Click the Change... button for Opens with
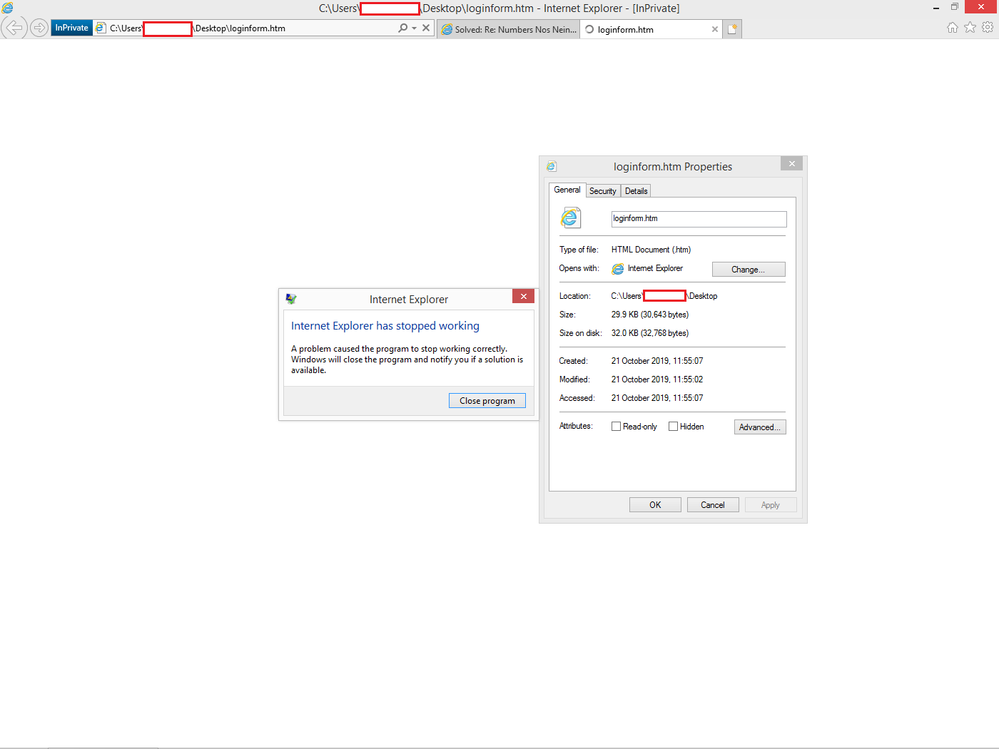 [x=748, y=270]
